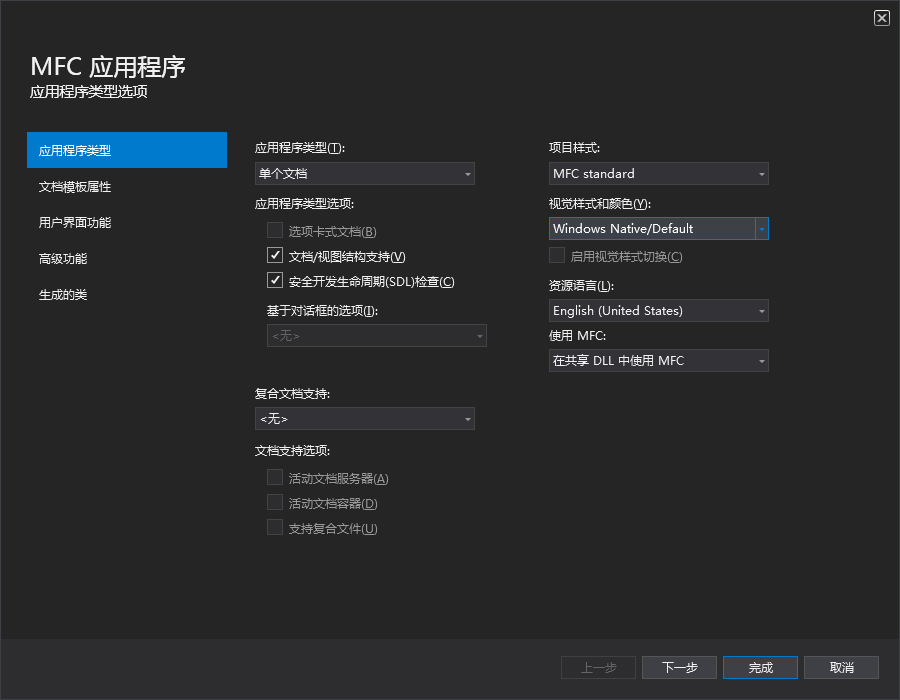Open the 资源语言 dropdown
The width and height of the screenshot is (900, 700).
658,310
